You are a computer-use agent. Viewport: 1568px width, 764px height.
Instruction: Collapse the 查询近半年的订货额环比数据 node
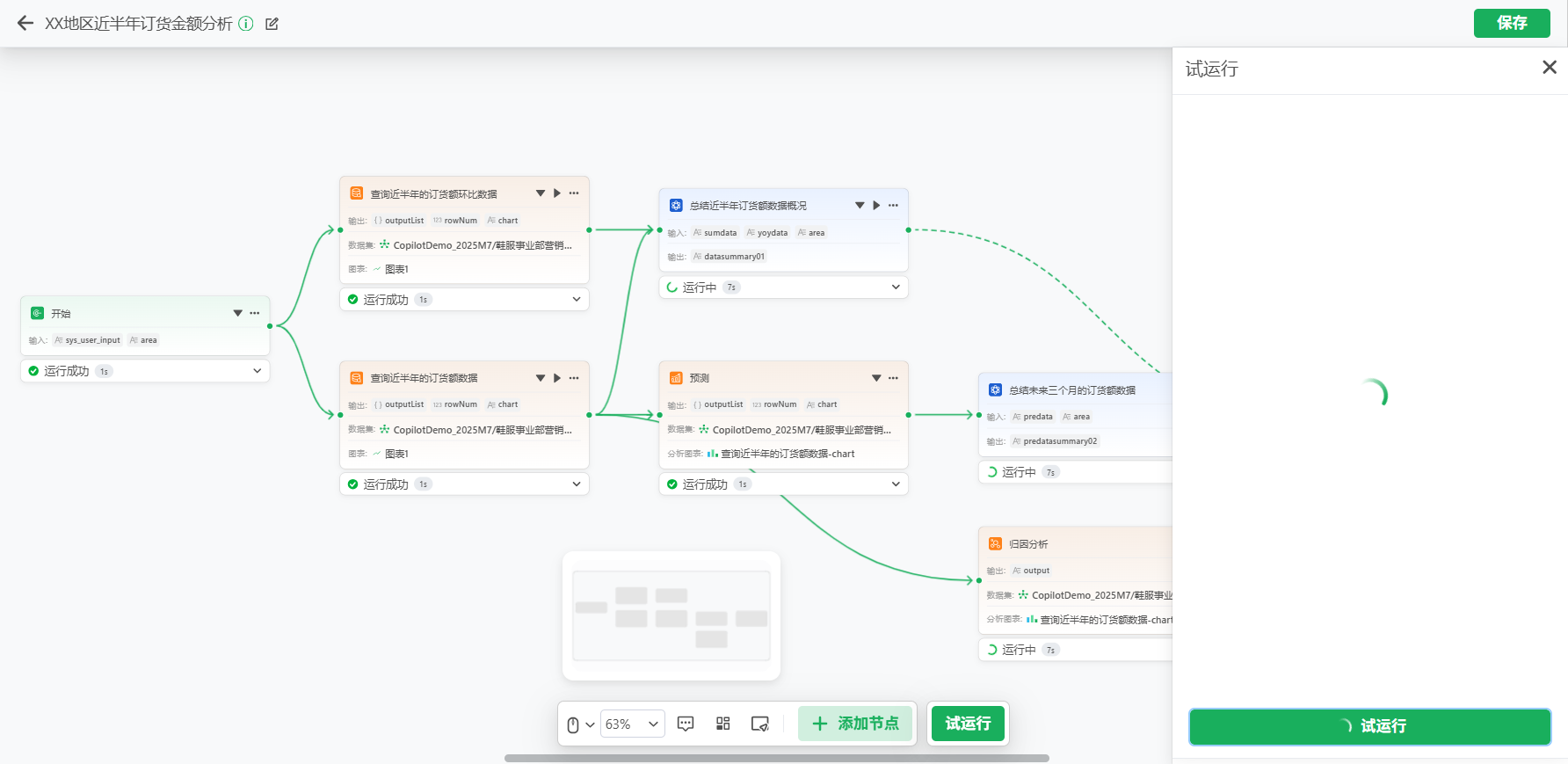[x=541, y=193]
